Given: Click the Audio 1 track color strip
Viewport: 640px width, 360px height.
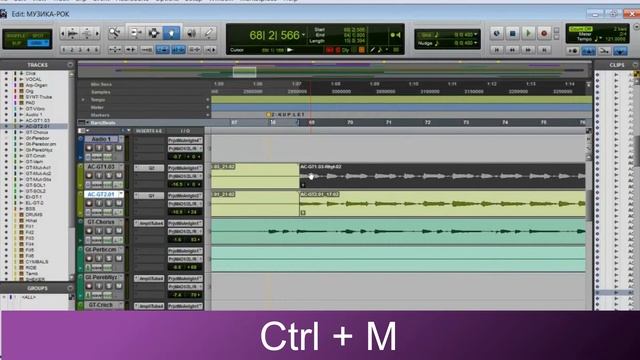Looking at the screenshot, I should (x=80, y=148).
